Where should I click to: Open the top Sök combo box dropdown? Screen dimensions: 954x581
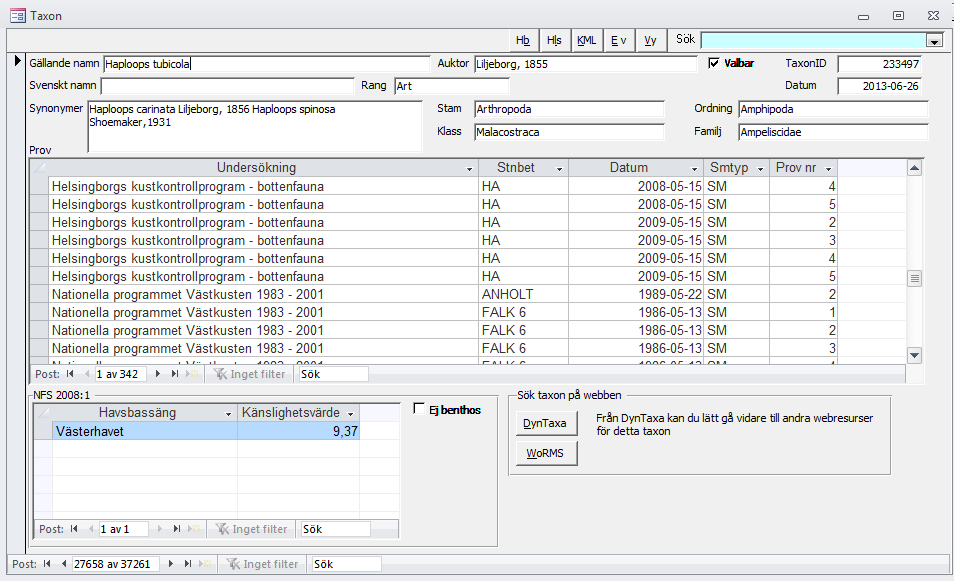pyautogui.click(x=935, y=41)
